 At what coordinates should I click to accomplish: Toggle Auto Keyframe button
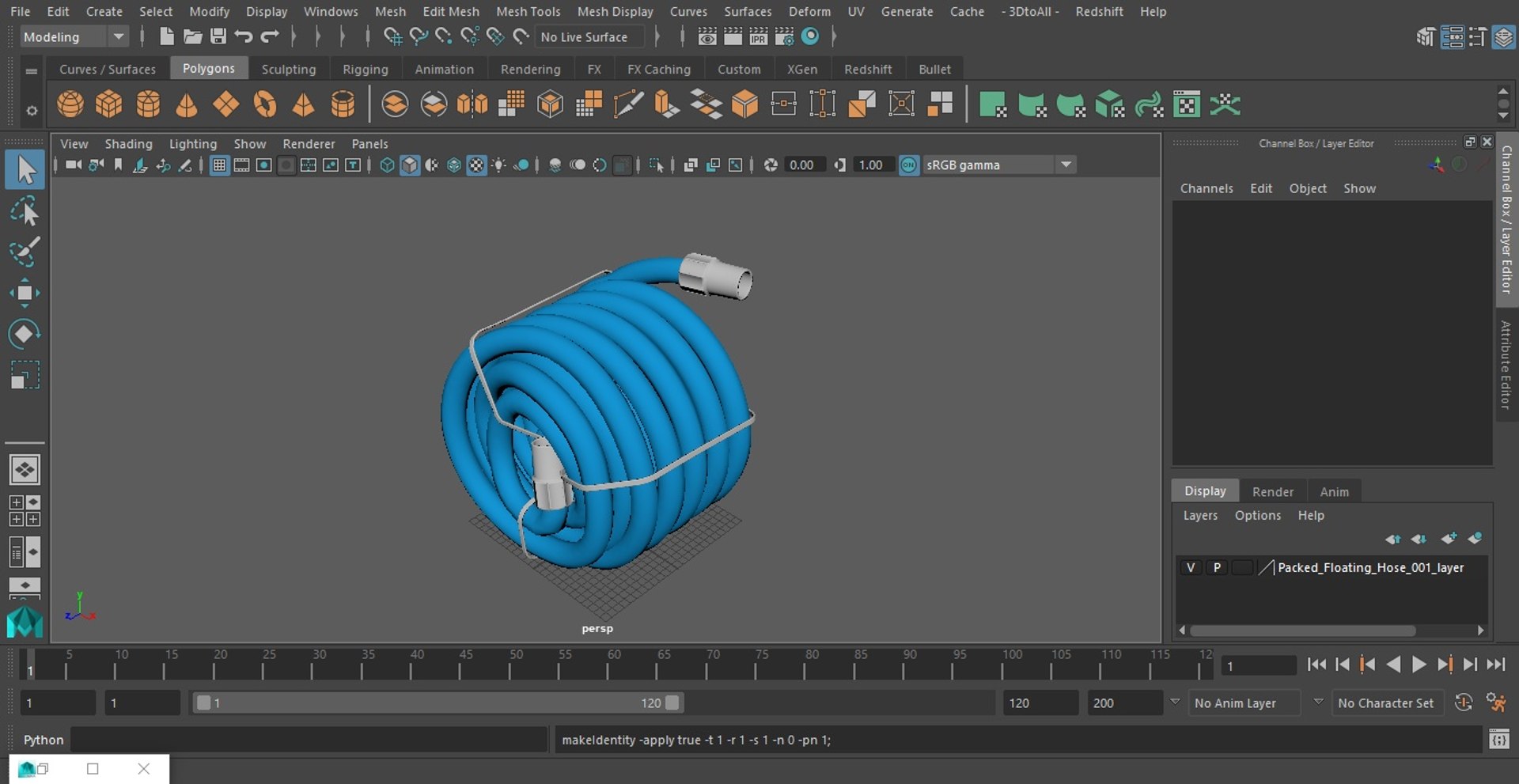(x=1464, y=703)
